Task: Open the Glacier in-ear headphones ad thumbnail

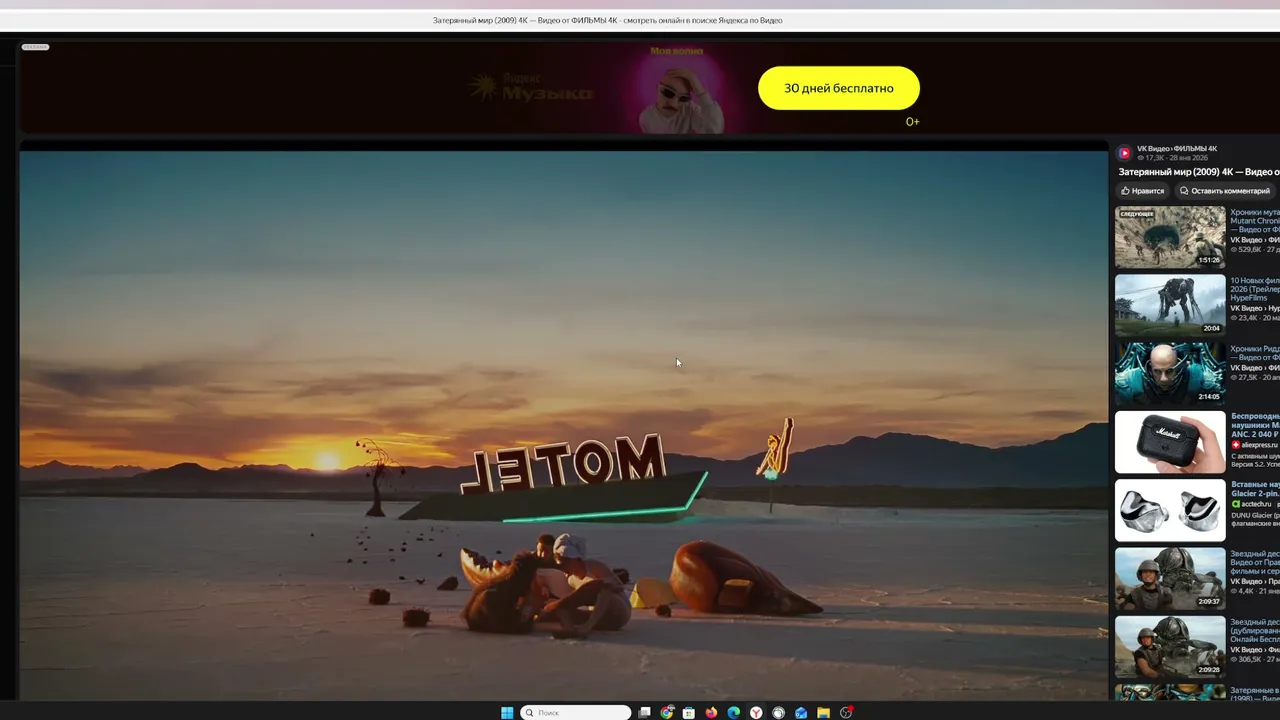Action: pos(1170,510)
